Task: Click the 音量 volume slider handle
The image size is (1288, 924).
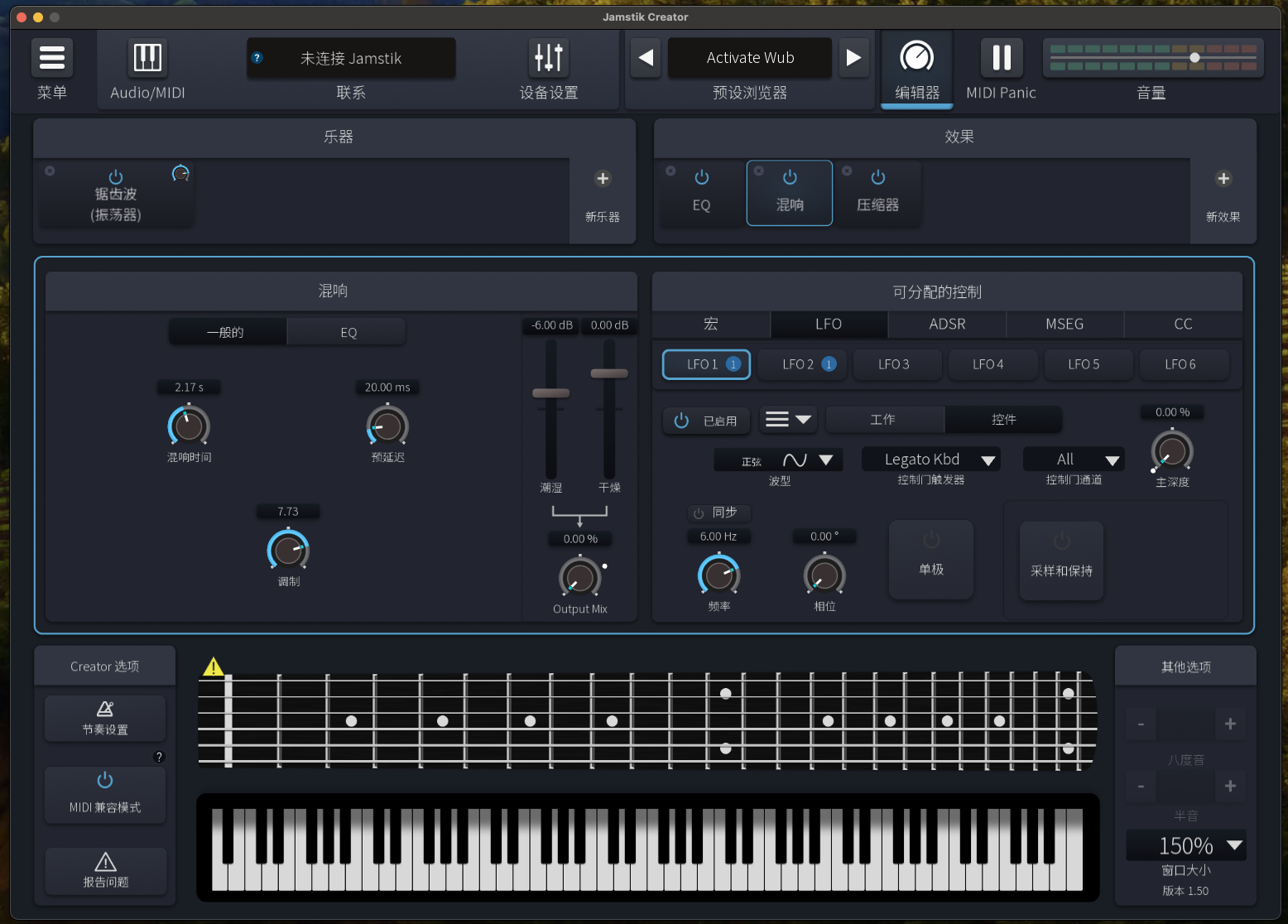Action: (x=1194, y=58)
